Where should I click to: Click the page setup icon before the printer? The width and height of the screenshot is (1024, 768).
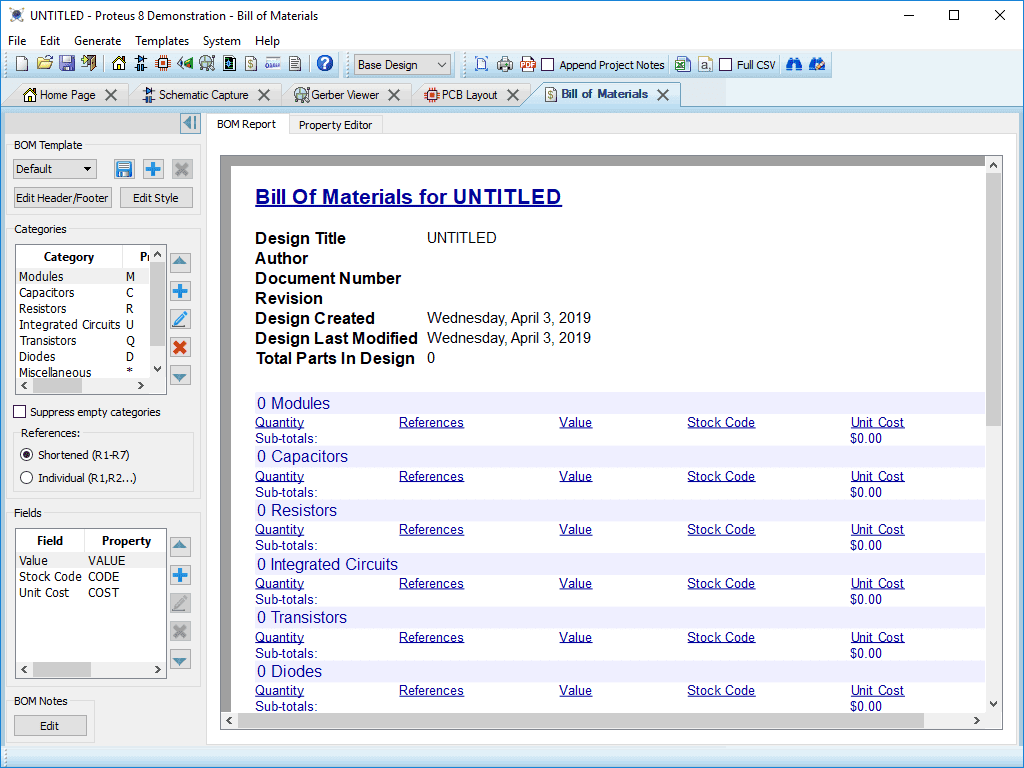(481, 64)
